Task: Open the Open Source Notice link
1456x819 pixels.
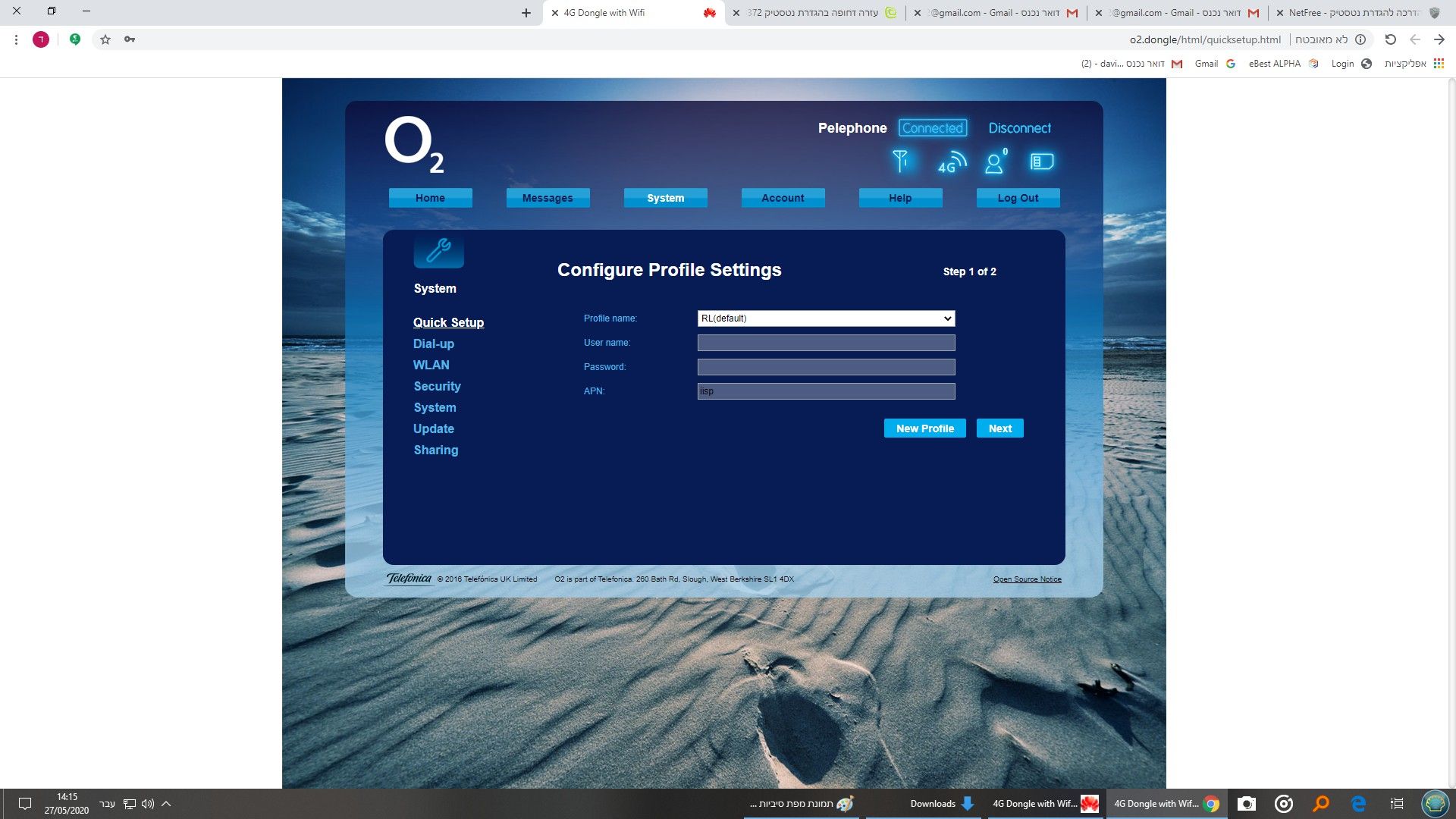Action: [1027, 579]
